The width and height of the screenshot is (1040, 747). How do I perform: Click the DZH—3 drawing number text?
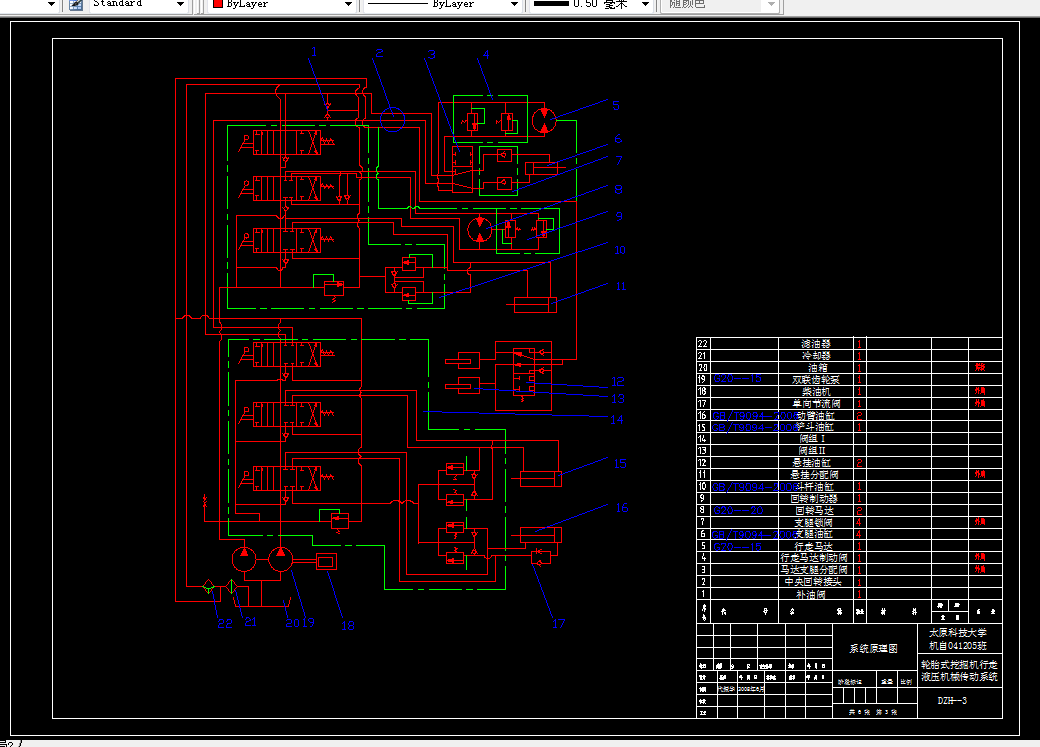(952, 701)
